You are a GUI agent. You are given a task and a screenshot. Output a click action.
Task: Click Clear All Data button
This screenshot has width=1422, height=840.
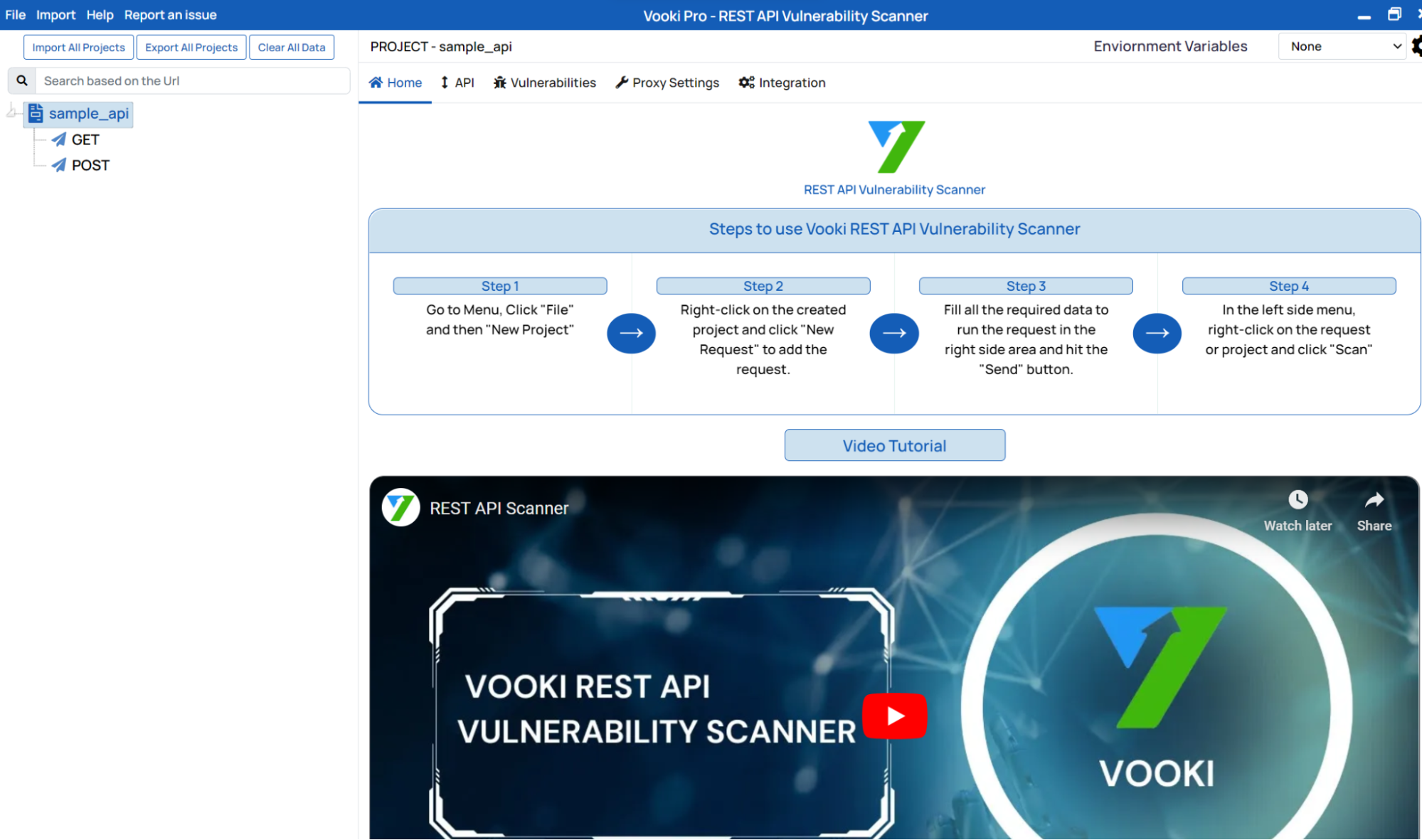pos(292,47)
